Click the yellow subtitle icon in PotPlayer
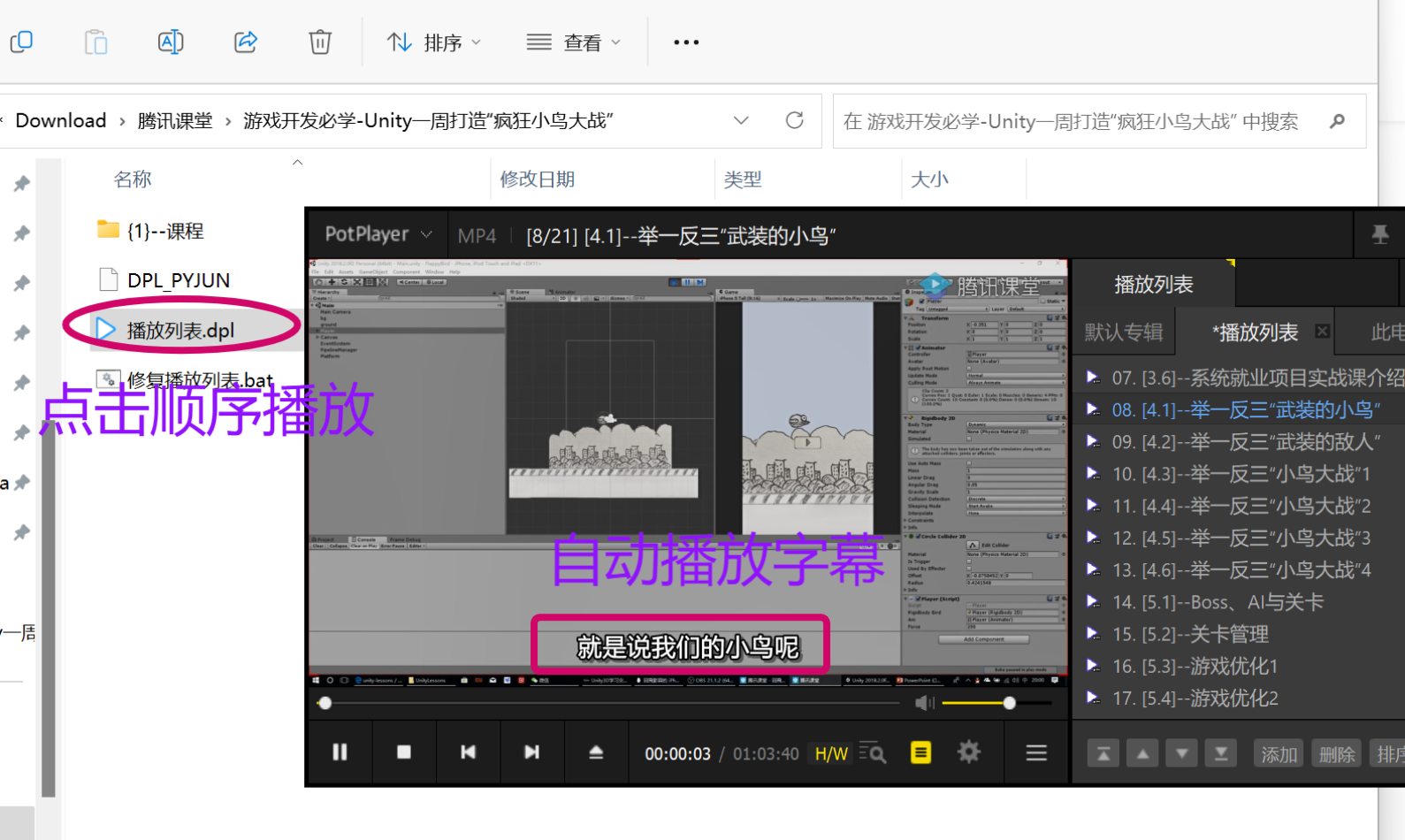The height and width of the screenshot is (840, 1405). click(920, 752)
